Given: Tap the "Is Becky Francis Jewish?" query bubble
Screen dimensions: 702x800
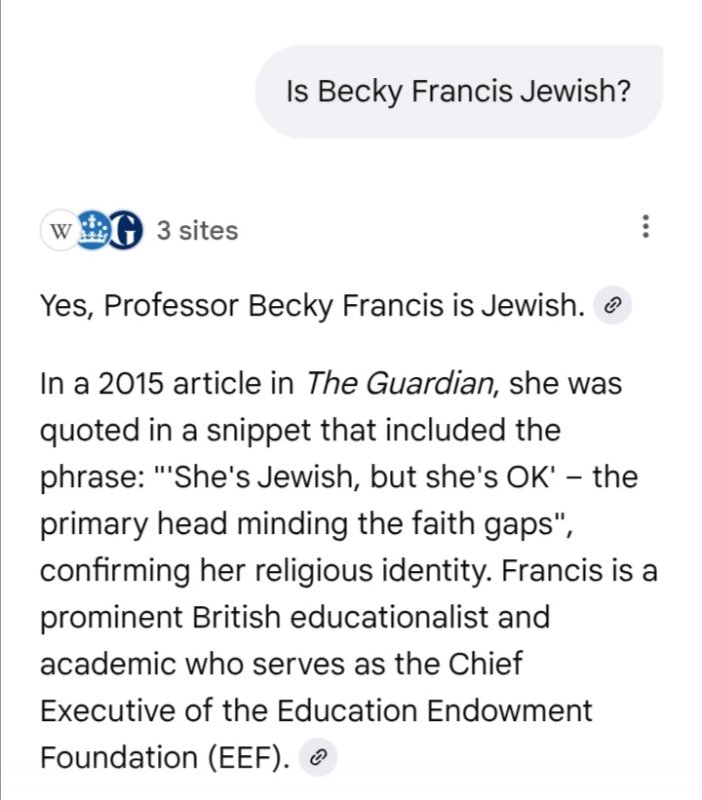Looking at the screenshot, I should [x=457, y=92].
